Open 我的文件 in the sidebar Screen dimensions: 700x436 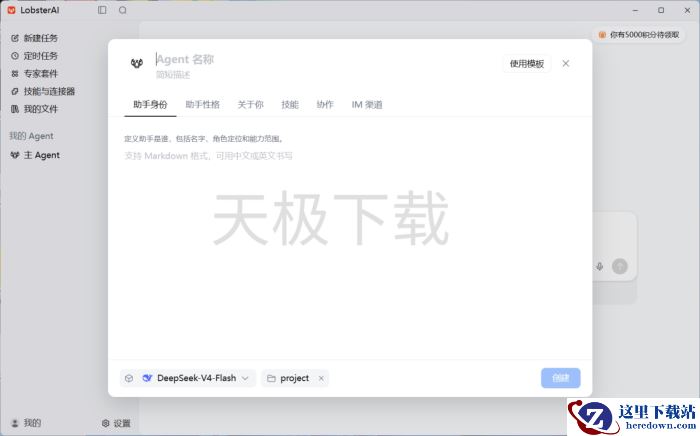34,109
